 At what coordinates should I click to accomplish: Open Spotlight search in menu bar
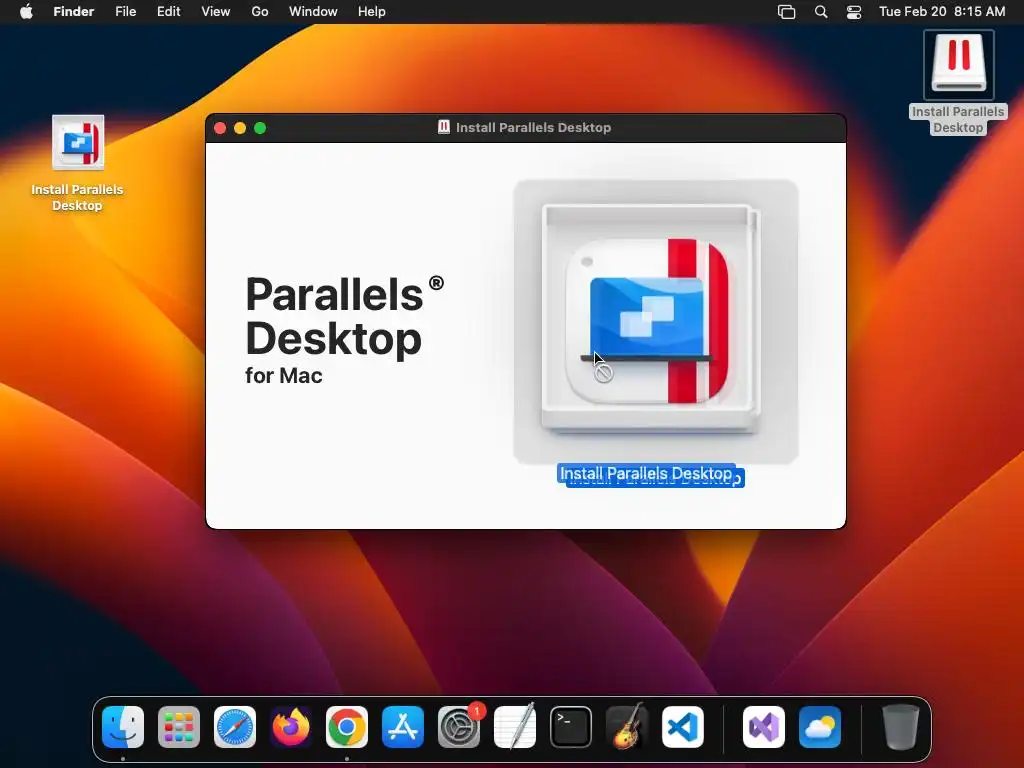click(821, 12)
